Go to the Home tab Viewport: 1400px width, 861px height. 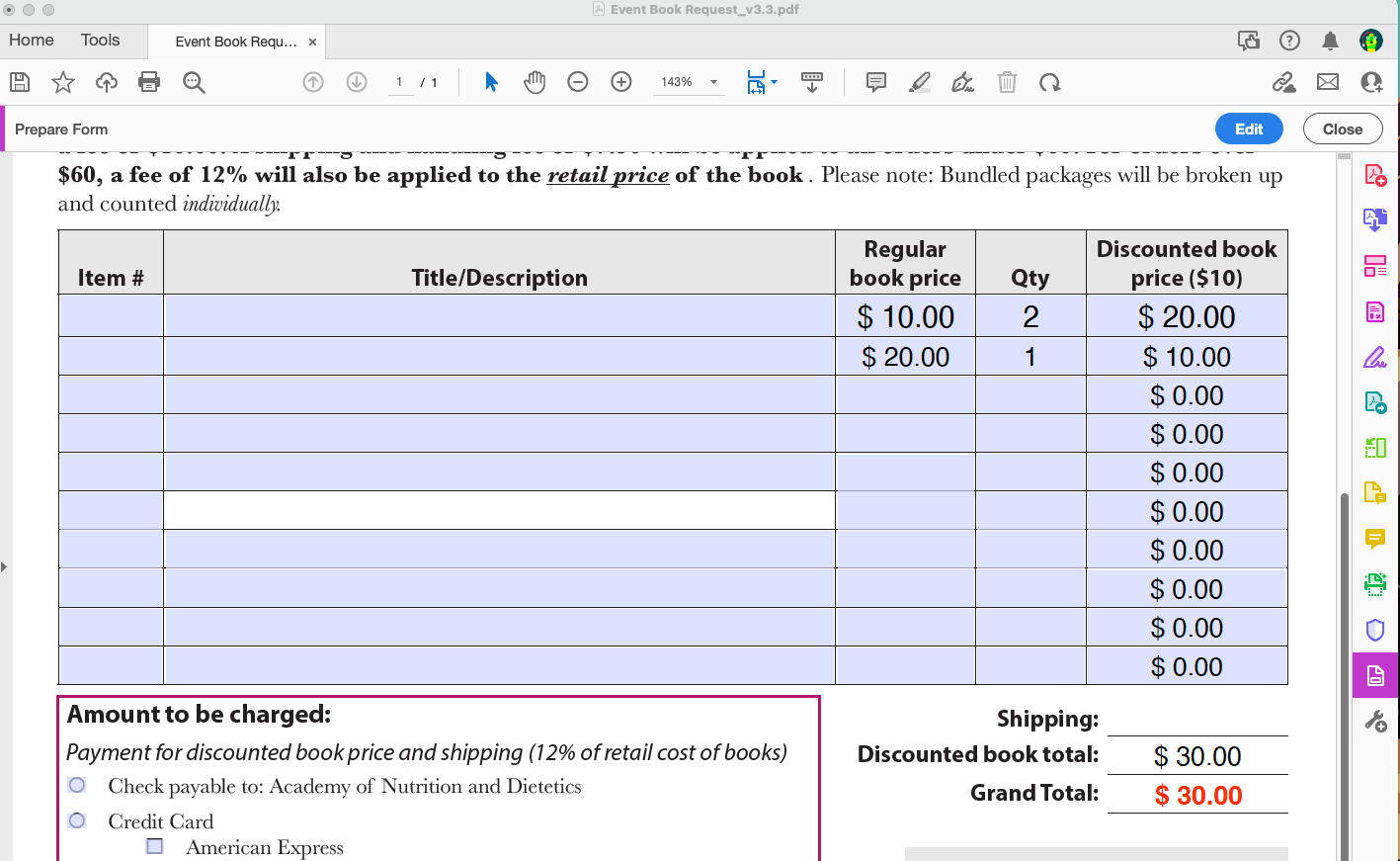tap(31, 40)
